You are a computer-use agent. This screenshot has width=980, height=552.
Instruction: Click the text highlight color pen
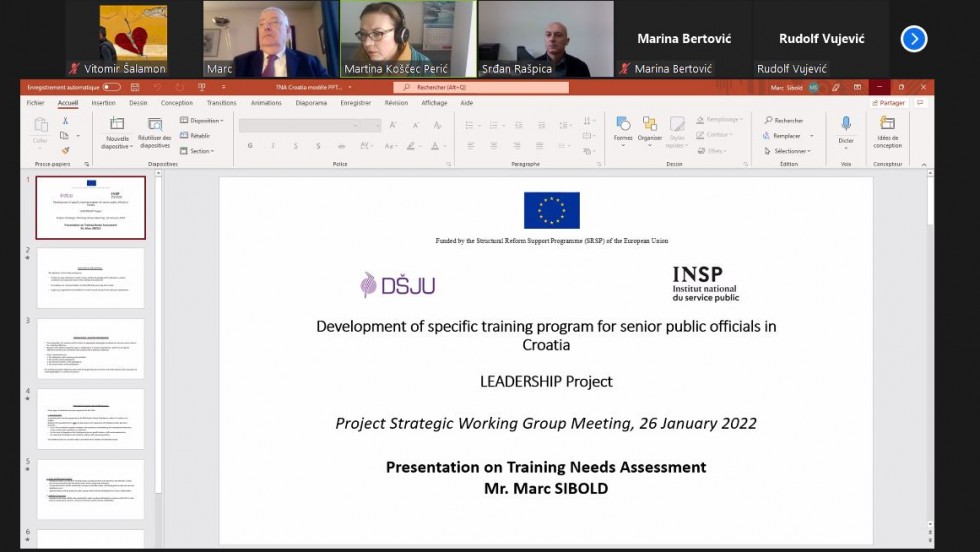coord(411,146)
